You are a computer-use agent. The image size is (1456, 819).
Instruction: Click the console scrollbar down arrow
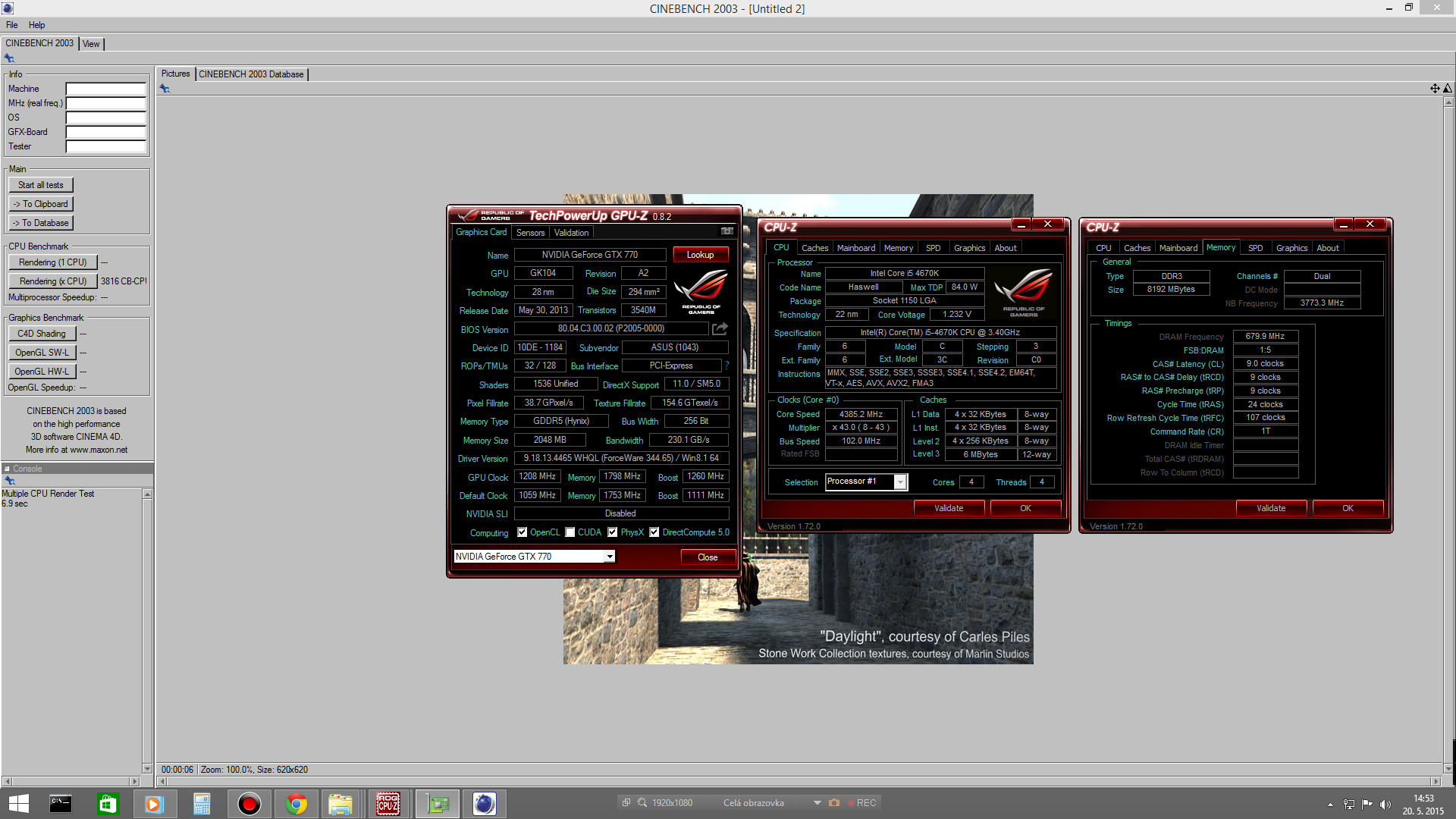click(147, 769)
